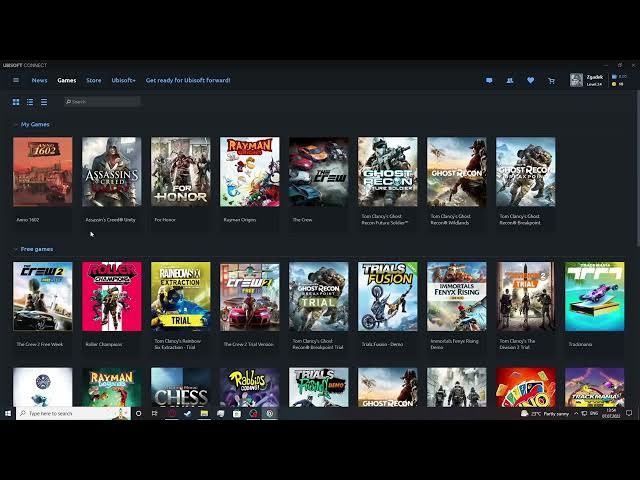Open Trials Fusion Demo cover

(x=387, y=296)
